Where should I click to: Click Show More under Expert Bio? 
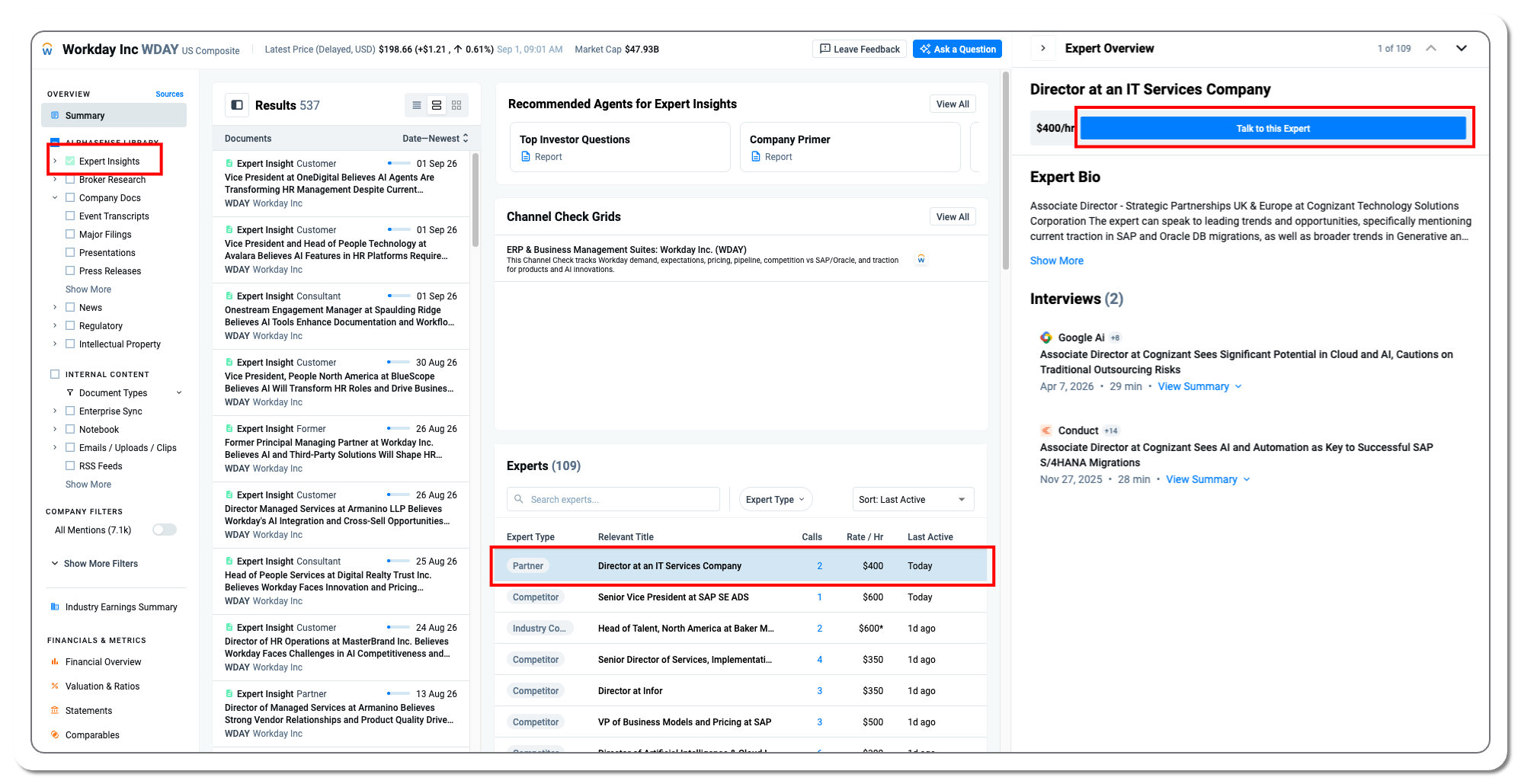click(1056, 261)
